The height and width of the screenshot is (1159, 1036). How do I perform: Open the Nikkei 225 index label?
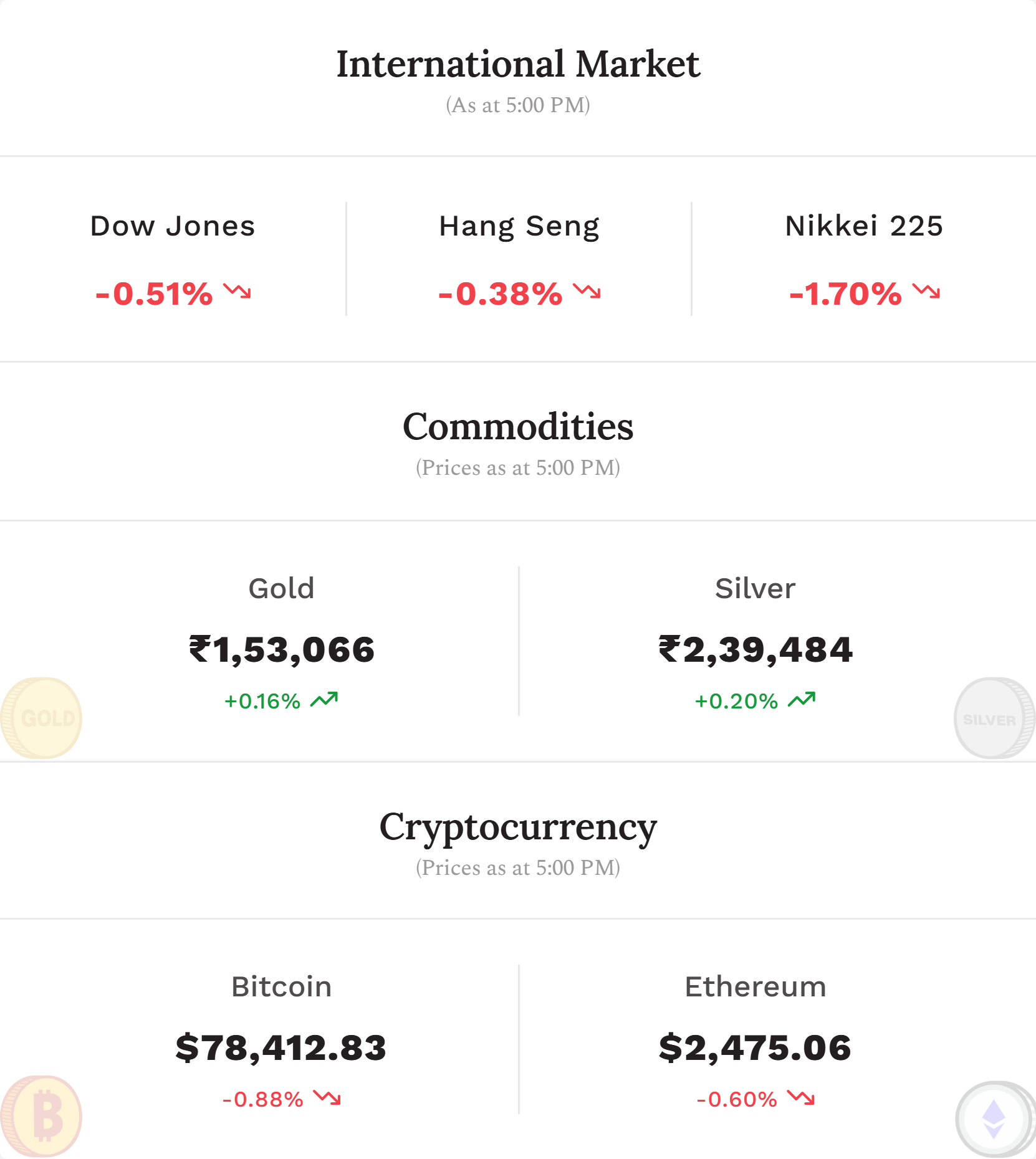click(864, 226)
